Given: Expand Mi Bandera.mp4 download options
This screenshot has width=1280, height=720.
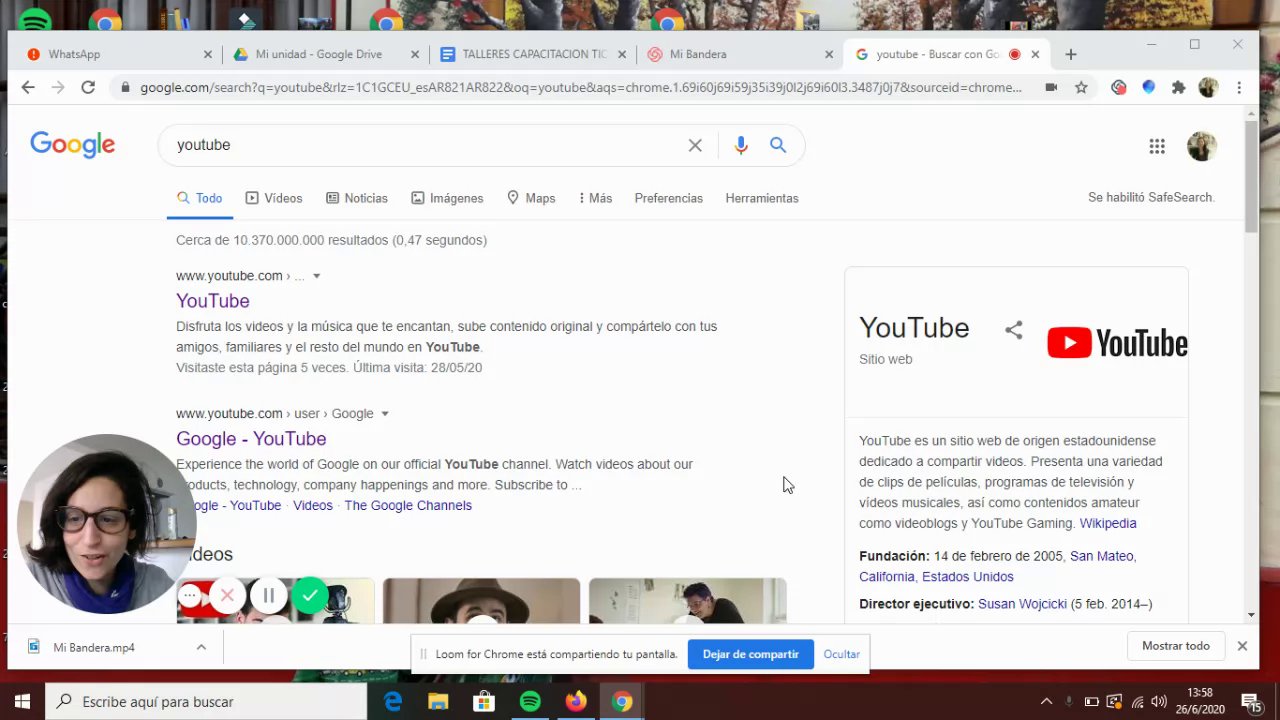Looking at the screenshot, I should point(201,647).
